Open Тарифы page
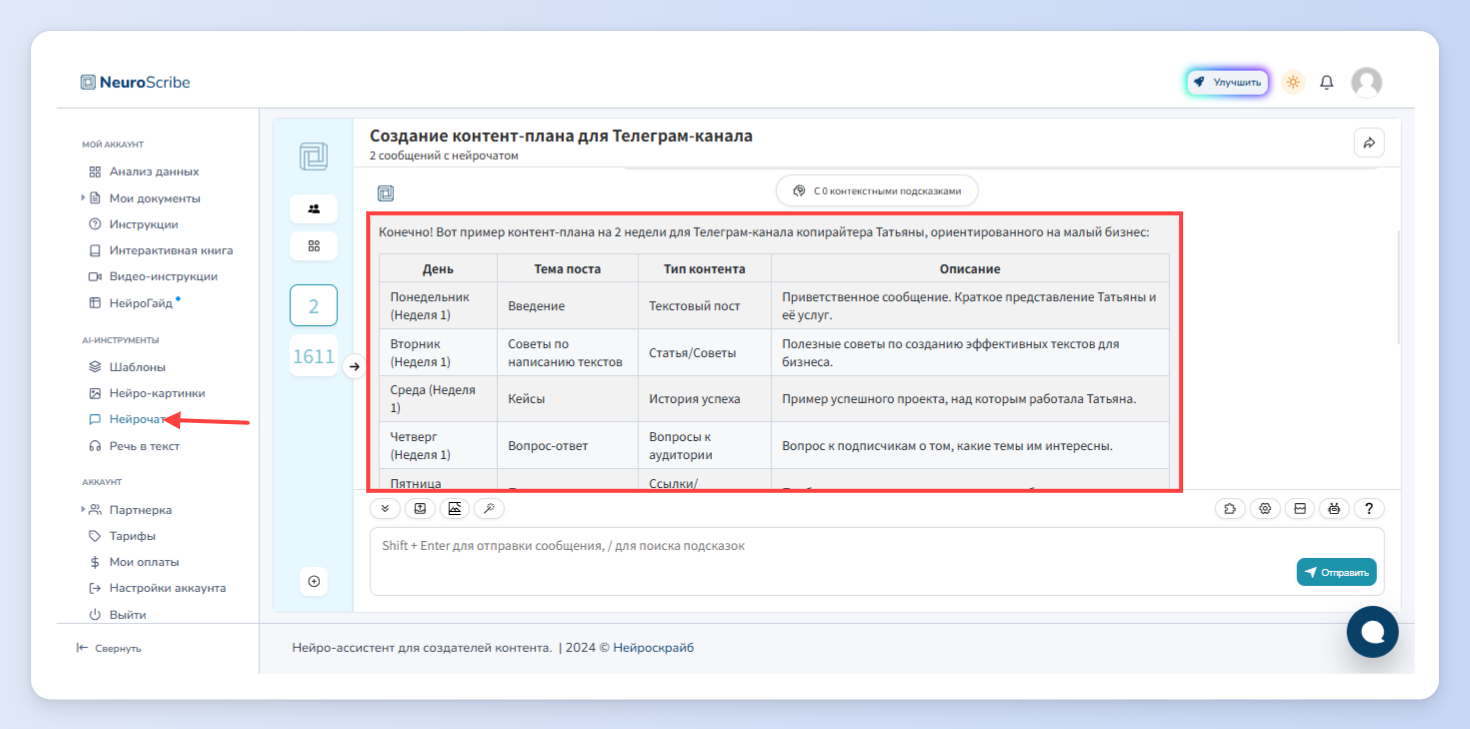1470x729 pixels. tap(132, 536)
